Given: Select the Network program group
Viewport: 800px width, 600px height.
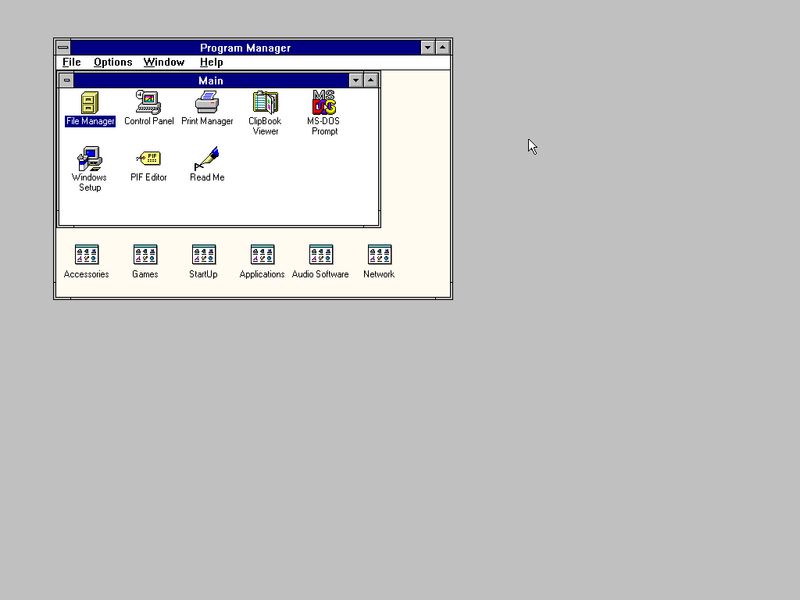Looking at the screenshot, I should (379, 255).
